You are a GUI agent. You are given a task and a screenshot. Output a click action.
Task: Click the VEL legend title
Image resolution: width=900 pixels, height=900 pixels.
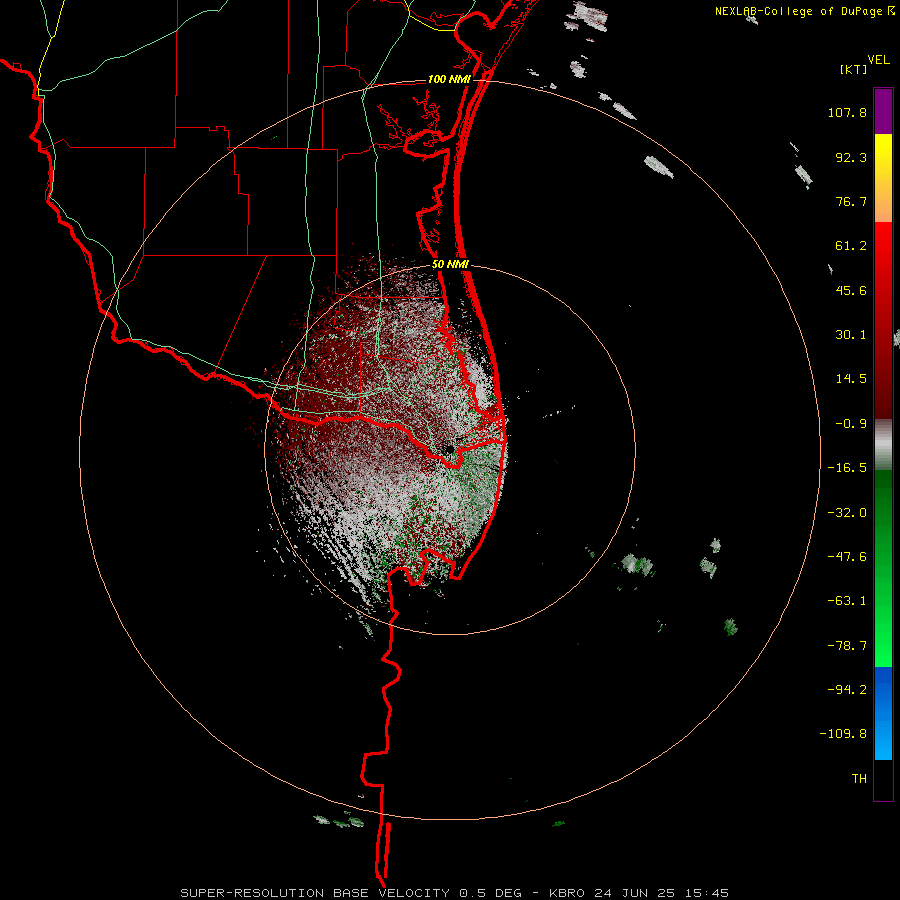tap(878, 60)
